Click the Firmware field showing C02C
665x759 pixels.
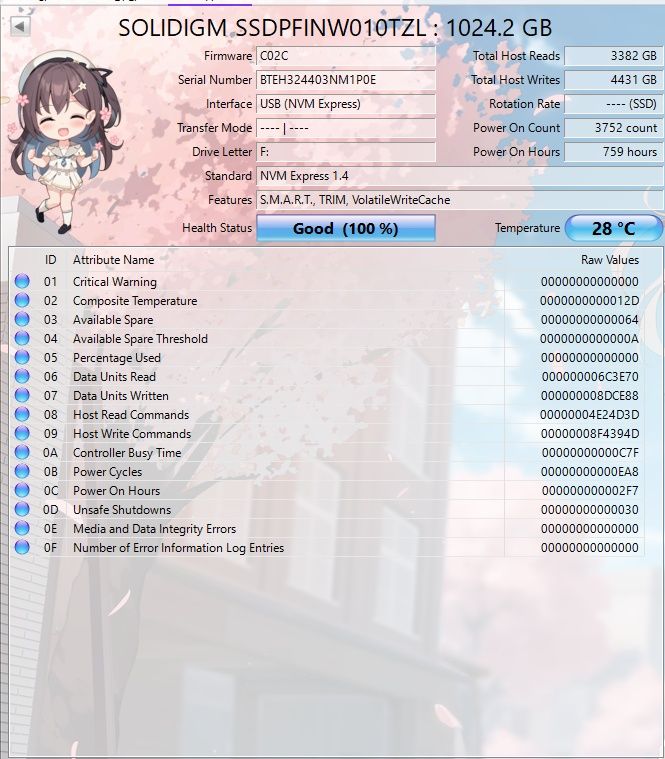tap(346, 56)
